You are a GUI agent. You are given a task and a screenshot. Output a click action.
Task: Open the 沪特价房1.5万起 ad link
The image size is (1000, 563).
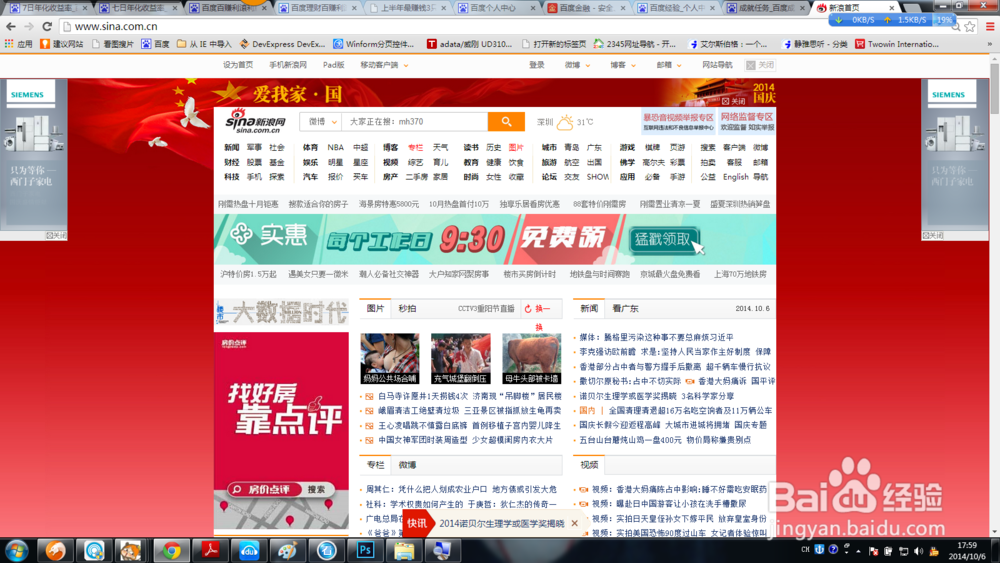[x=248, y=274]
